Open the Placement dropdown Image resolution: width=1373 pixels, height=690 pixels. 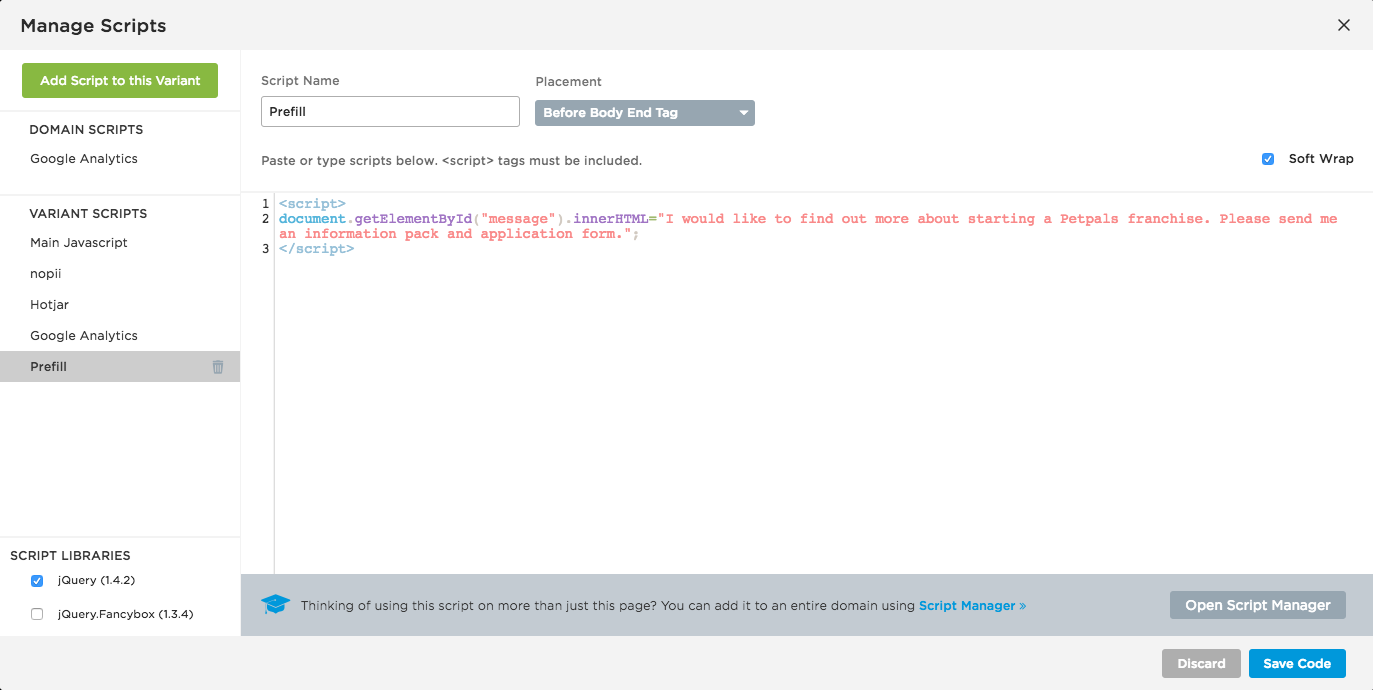(645, 113)
